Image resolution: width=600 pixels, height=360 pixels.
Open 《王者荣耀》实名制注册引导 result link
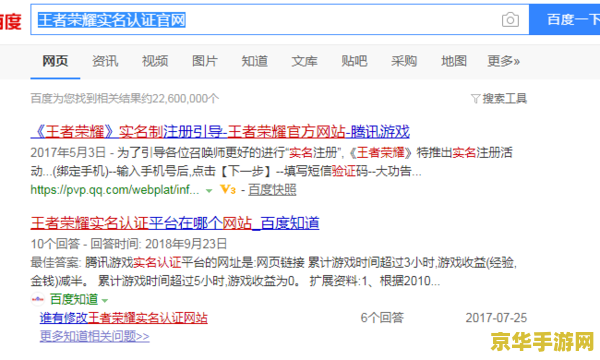[x=220, y=132]
